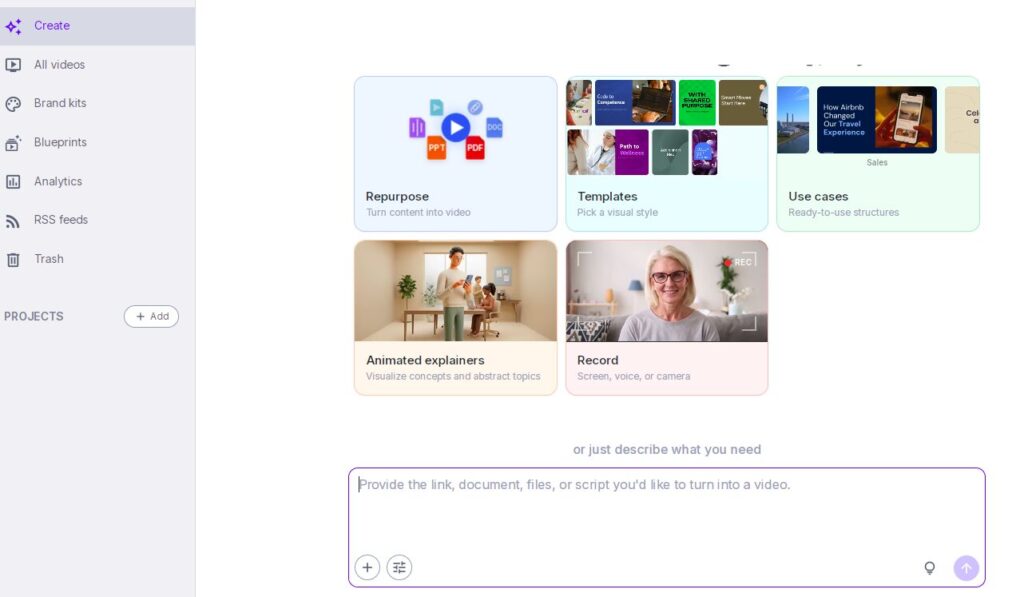
Task: Click the plus attachment icon in prompt box
Action: [367, 568]
